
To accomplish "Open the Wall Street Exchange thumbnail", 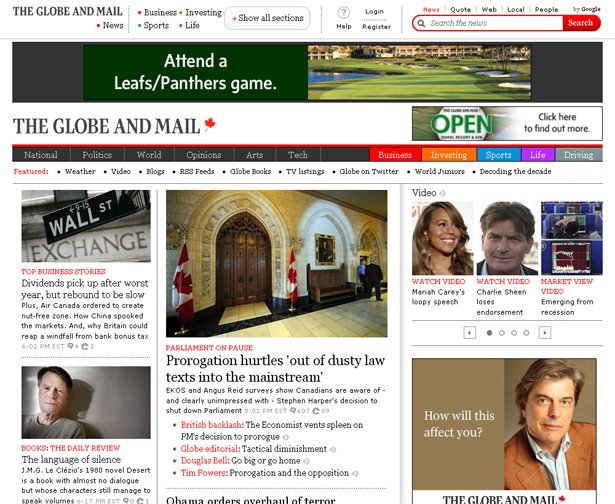I will (86, 226).
